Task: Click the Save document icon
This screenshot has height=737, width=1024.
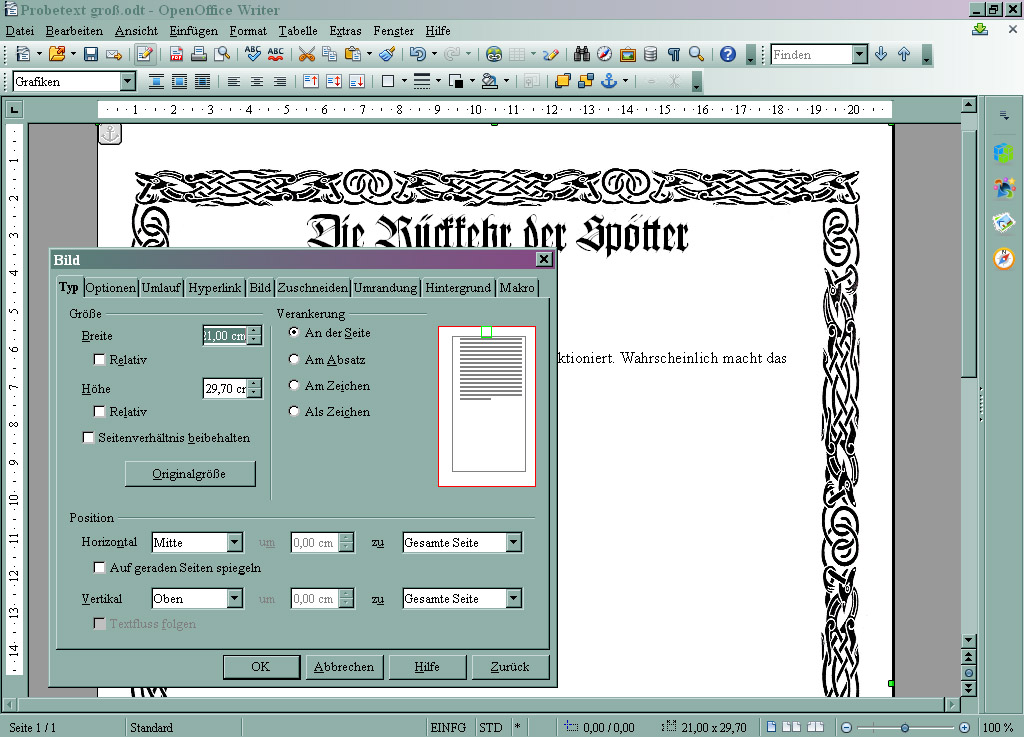Action: point(91,54)
